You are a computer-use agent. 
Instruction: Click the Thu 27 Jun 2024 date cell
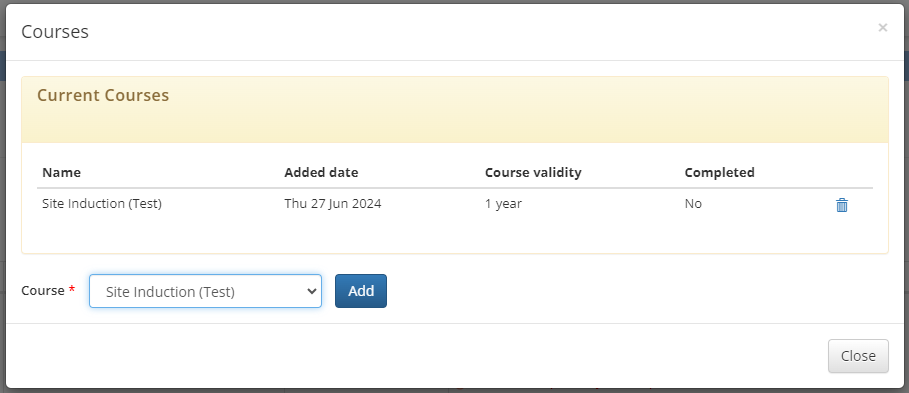pos(333,203)
